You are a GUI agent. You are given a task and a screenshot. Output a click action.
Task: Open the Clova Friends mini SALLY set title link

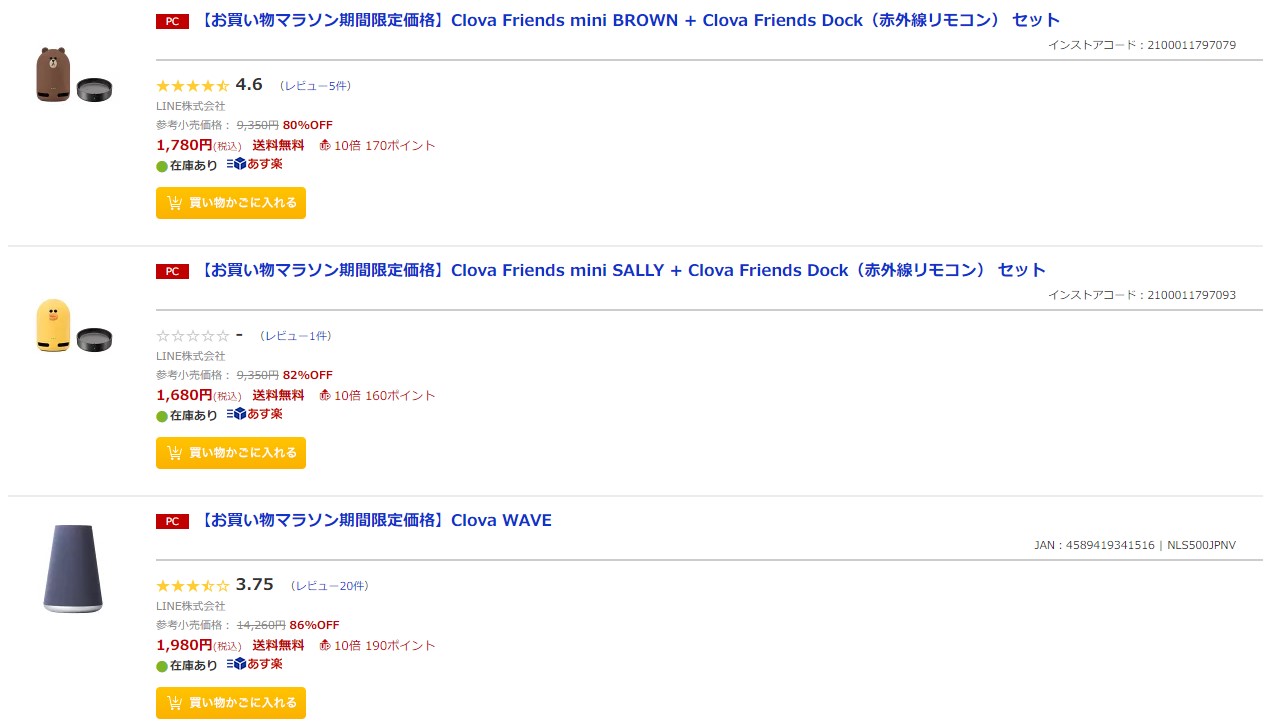[623, 270]
